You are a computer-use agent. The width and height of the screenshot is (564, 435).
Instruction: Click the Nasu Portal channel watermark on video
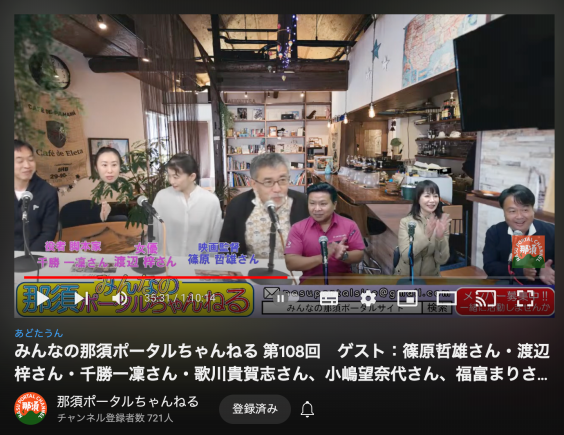coord(528,251)
